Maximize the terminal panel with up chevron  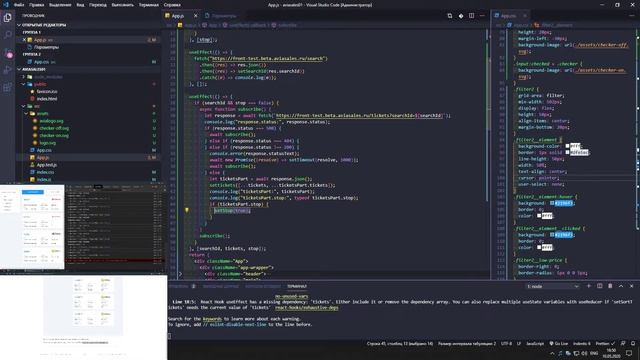pyautogui.click(x=621, y=286)
